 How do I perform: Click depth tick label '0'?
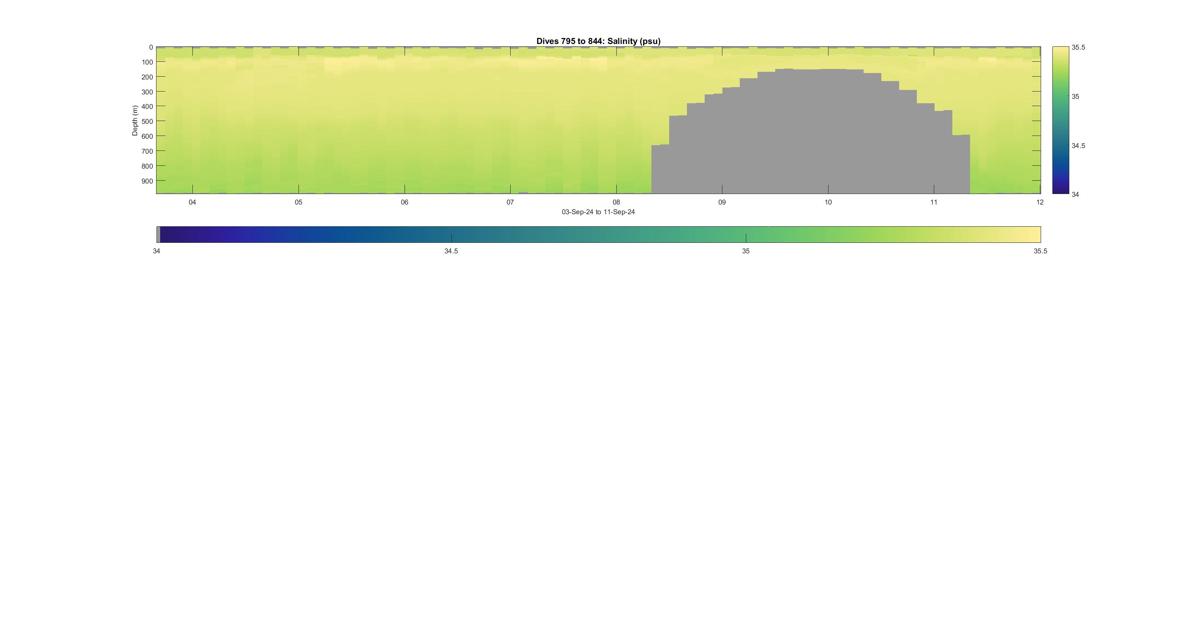click(151, 47)
